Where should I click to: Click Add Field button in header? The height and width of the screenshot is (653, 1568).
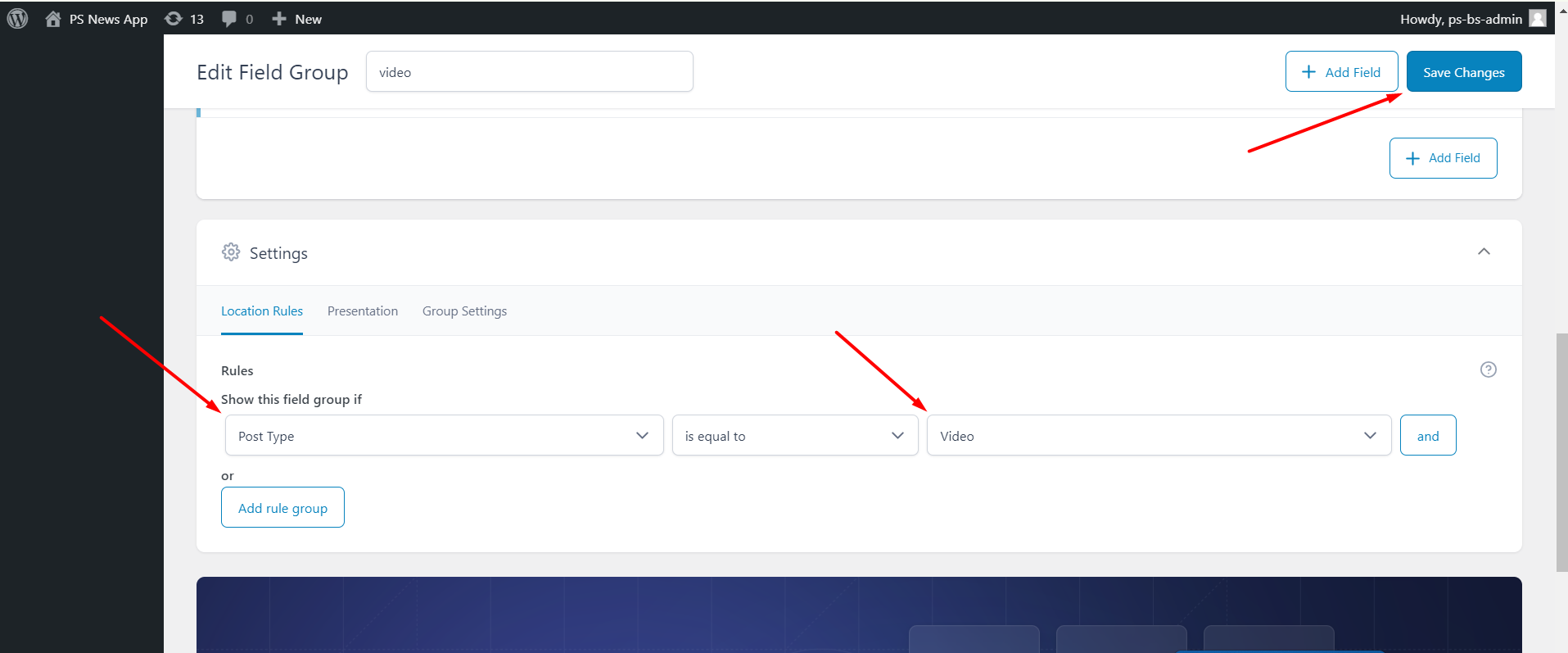(x=1341, y=71)
